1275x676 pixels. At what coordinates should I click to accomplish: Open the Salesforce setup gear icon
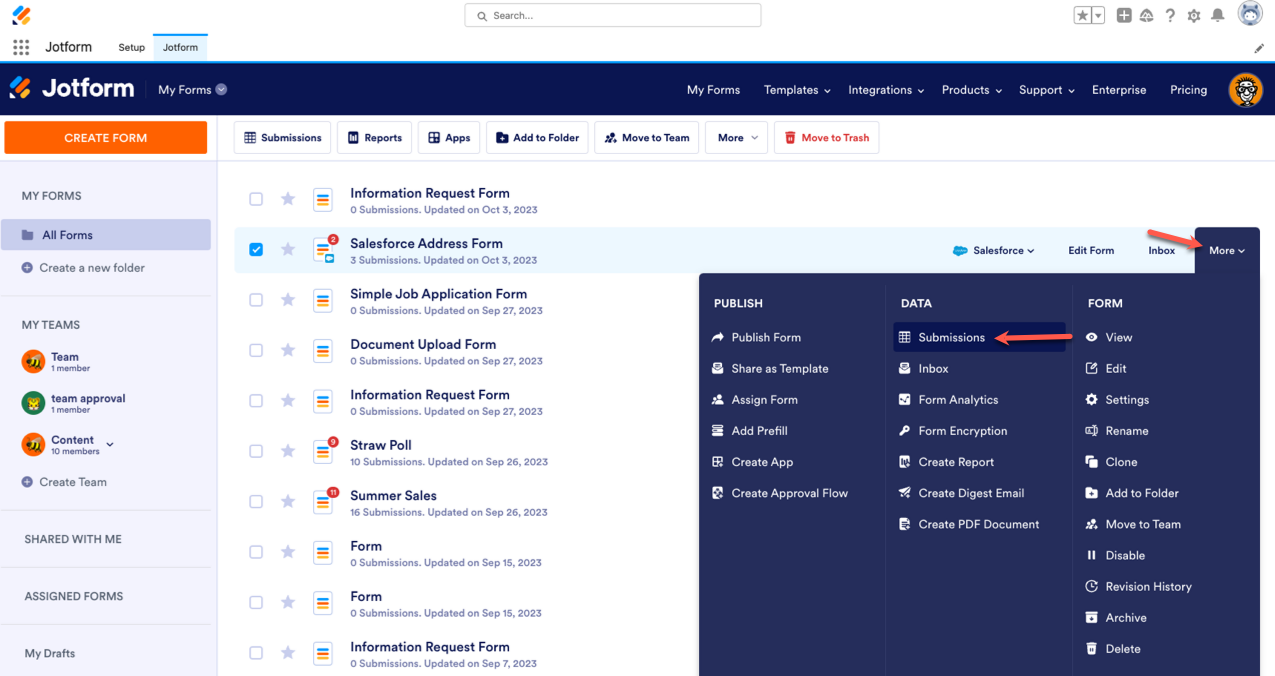click(1194, 16)
